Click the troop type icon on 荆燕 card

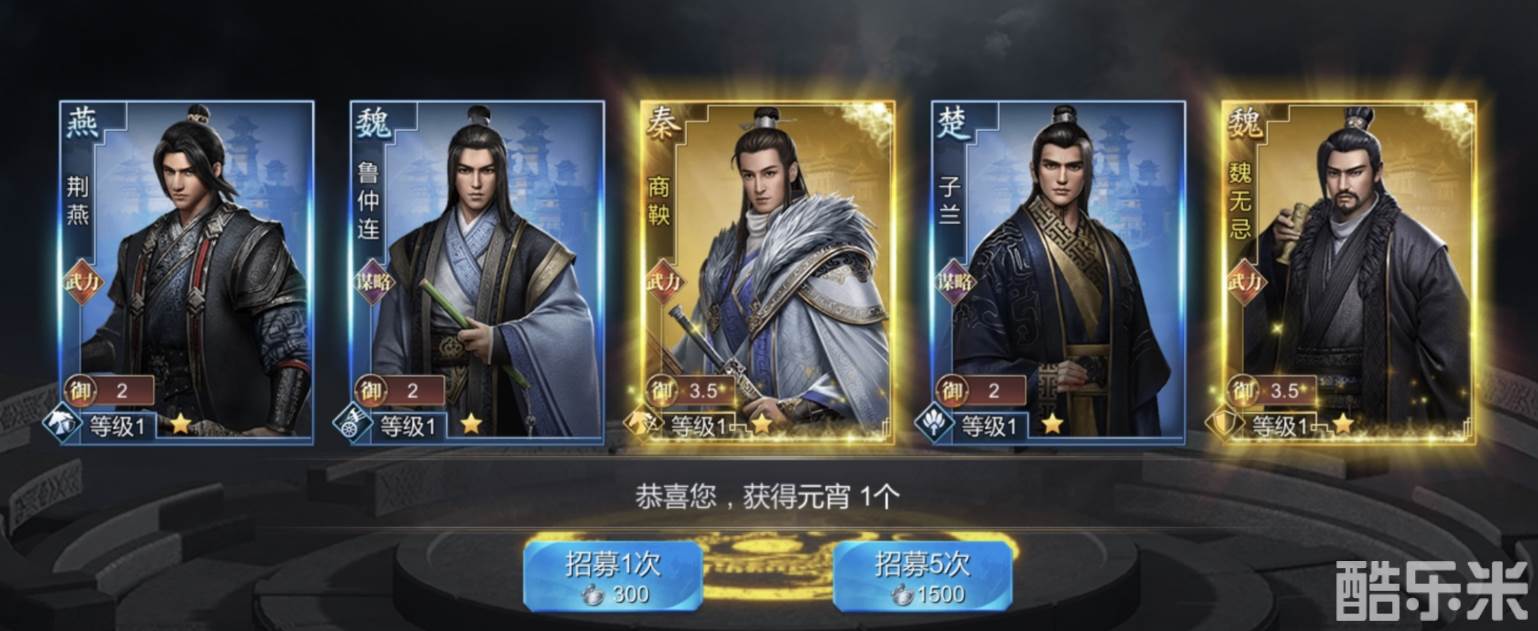[x=60, y=424]
